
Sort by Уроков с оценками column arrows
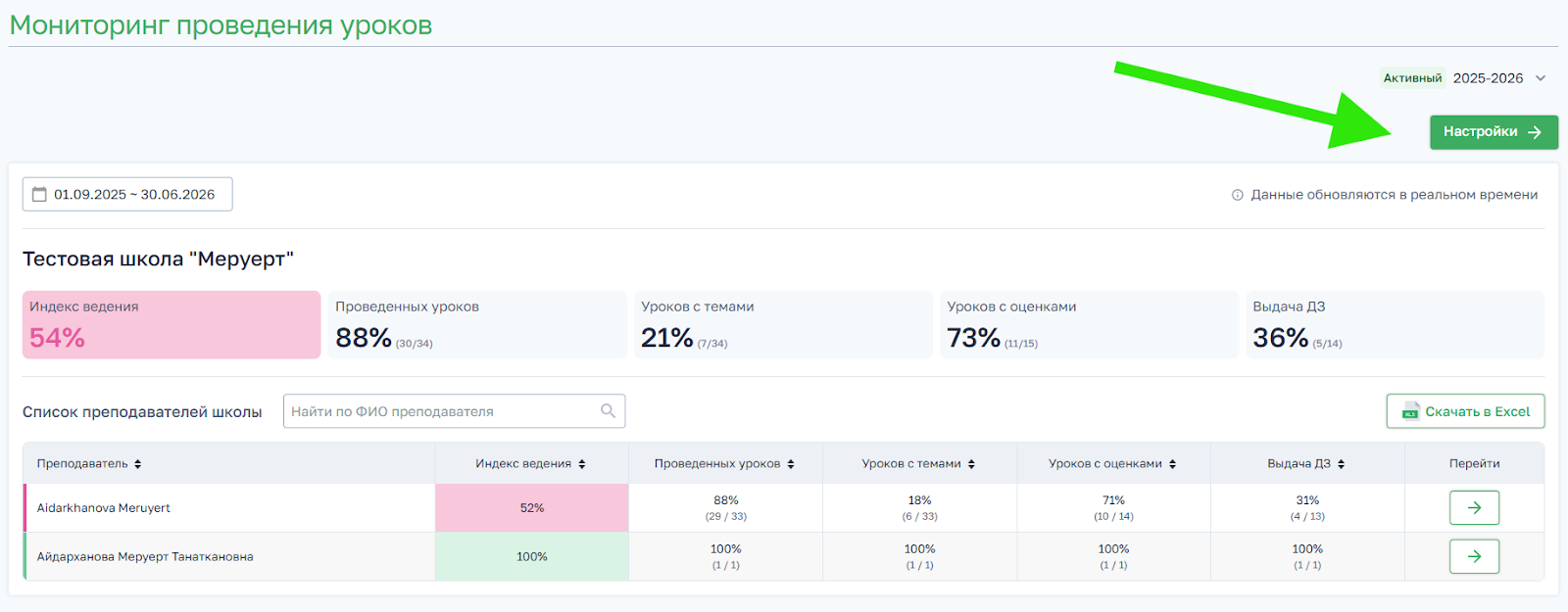pyautogui.click(x=1172, y=464)
